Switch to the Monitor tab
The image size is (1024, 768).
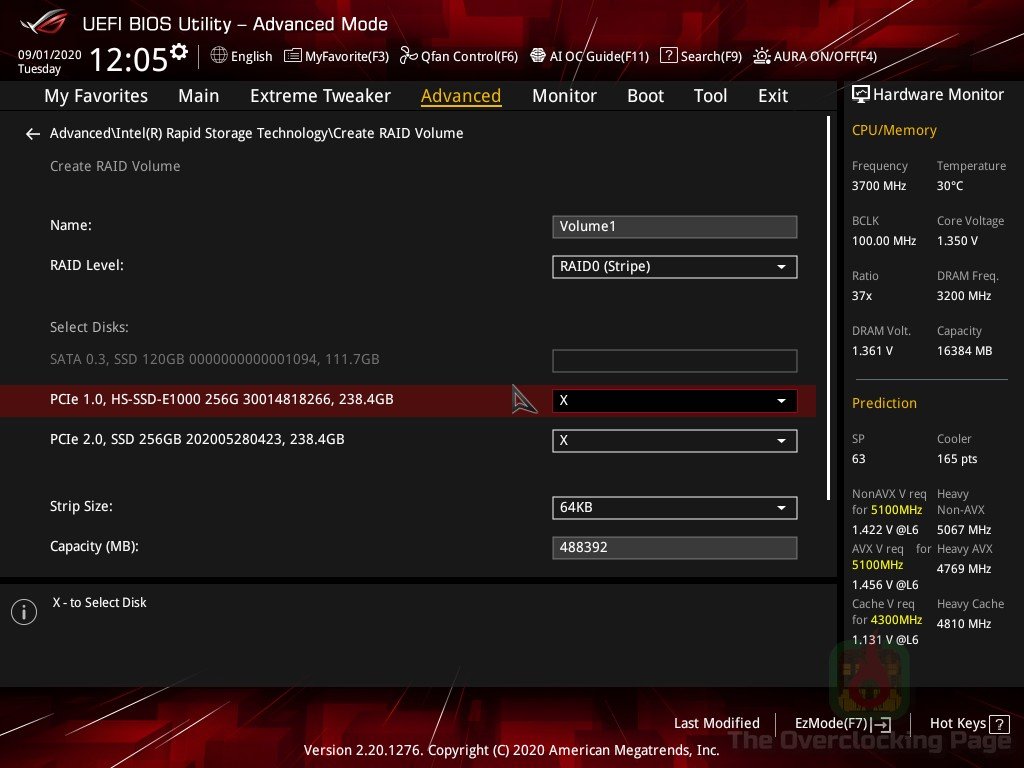(x=564, y=95)
